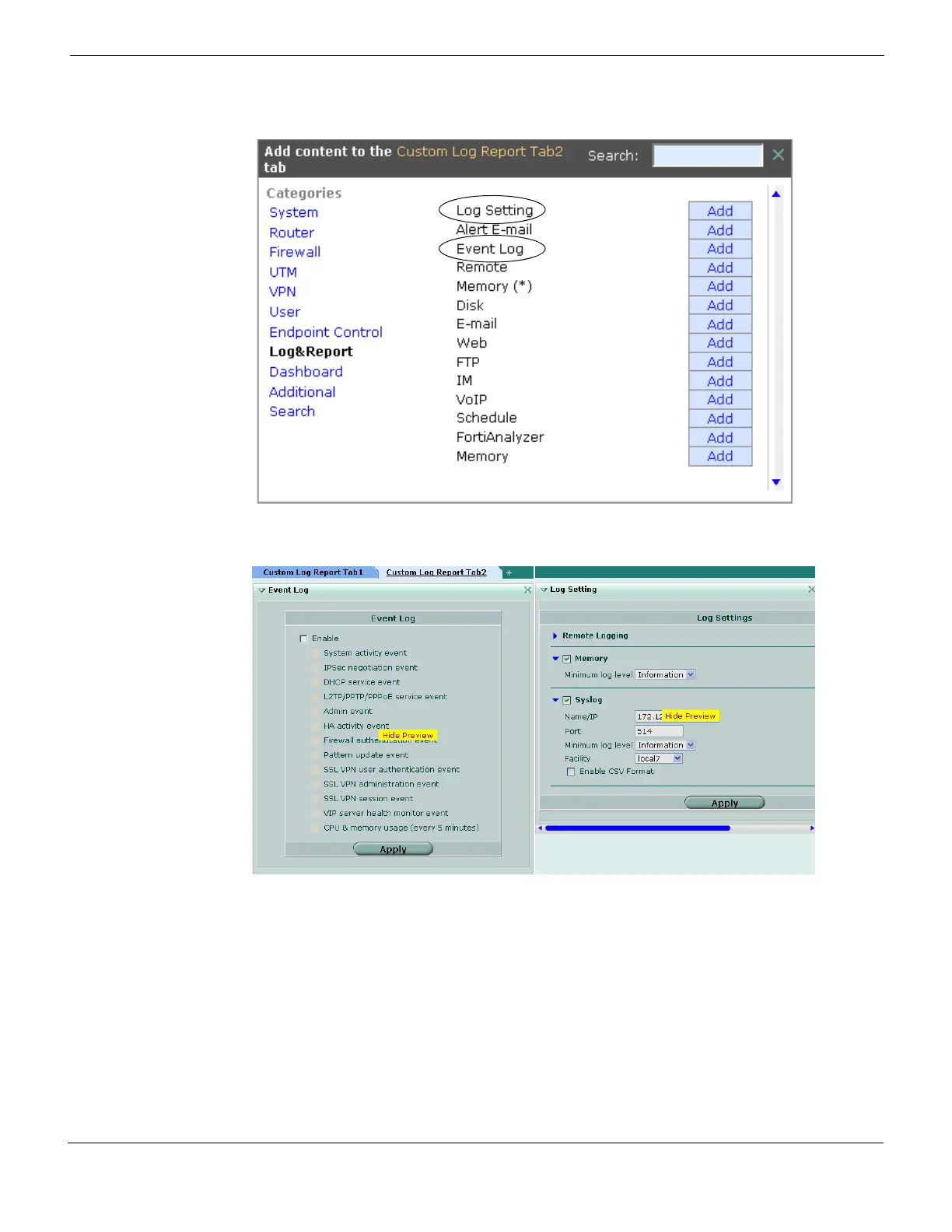This screenshot has width=952, height=1232.
Task: Apply the Event Log settings
Action: point(393,849)
